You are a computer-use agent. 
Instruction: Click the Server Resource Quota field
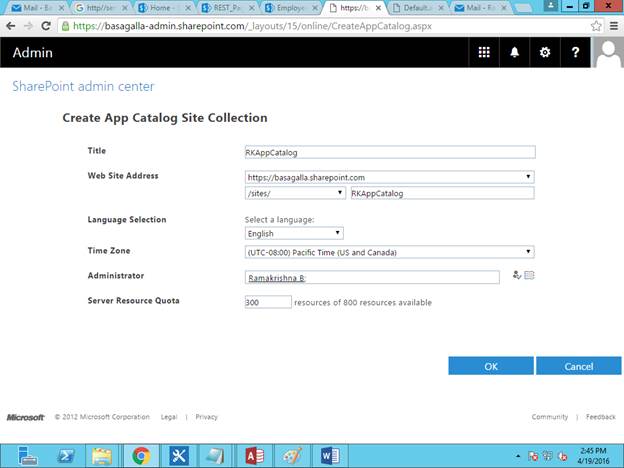coord(267,301)
